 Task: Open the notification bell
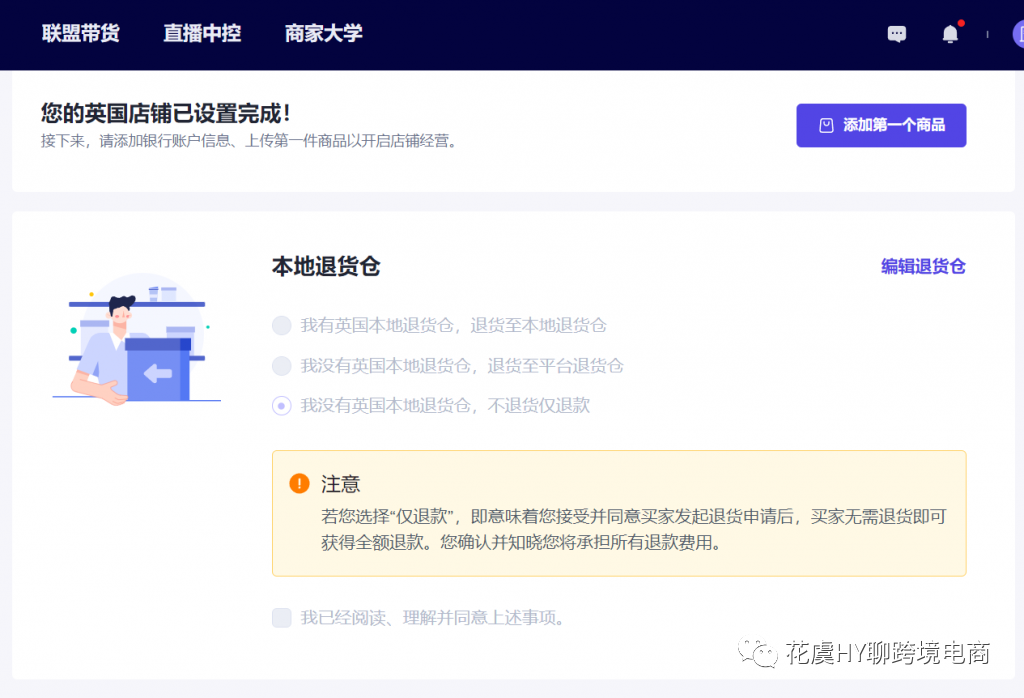[950, 34]
